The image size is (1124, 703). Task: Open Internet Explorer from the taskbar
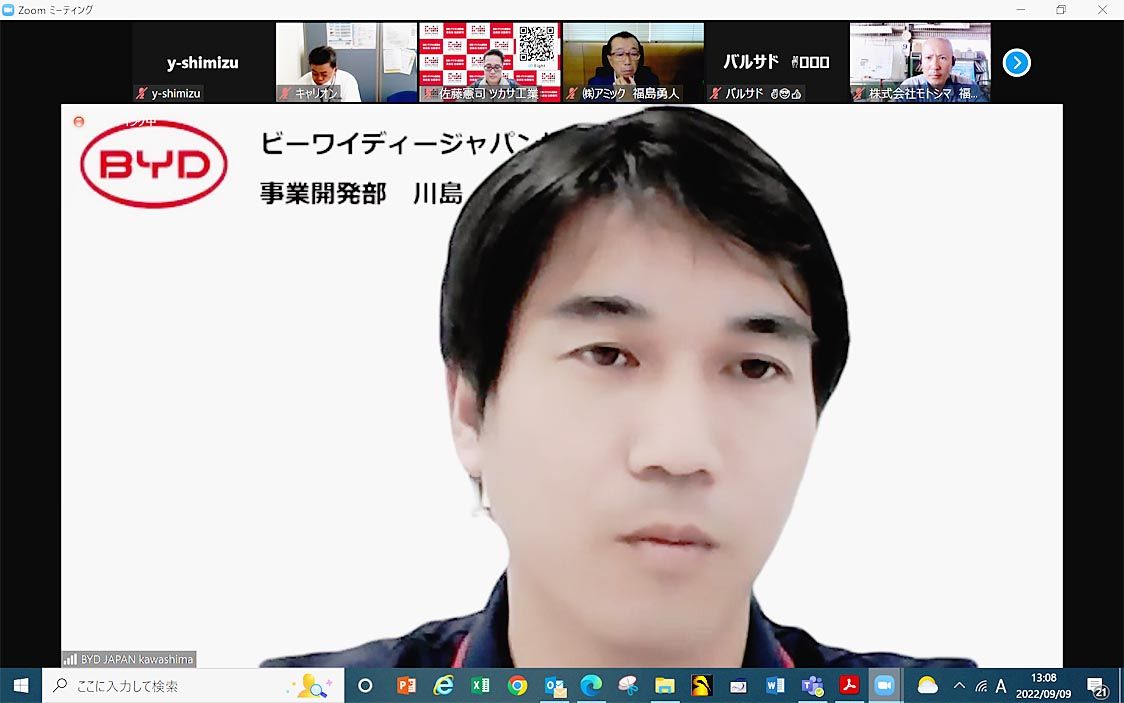443,686
